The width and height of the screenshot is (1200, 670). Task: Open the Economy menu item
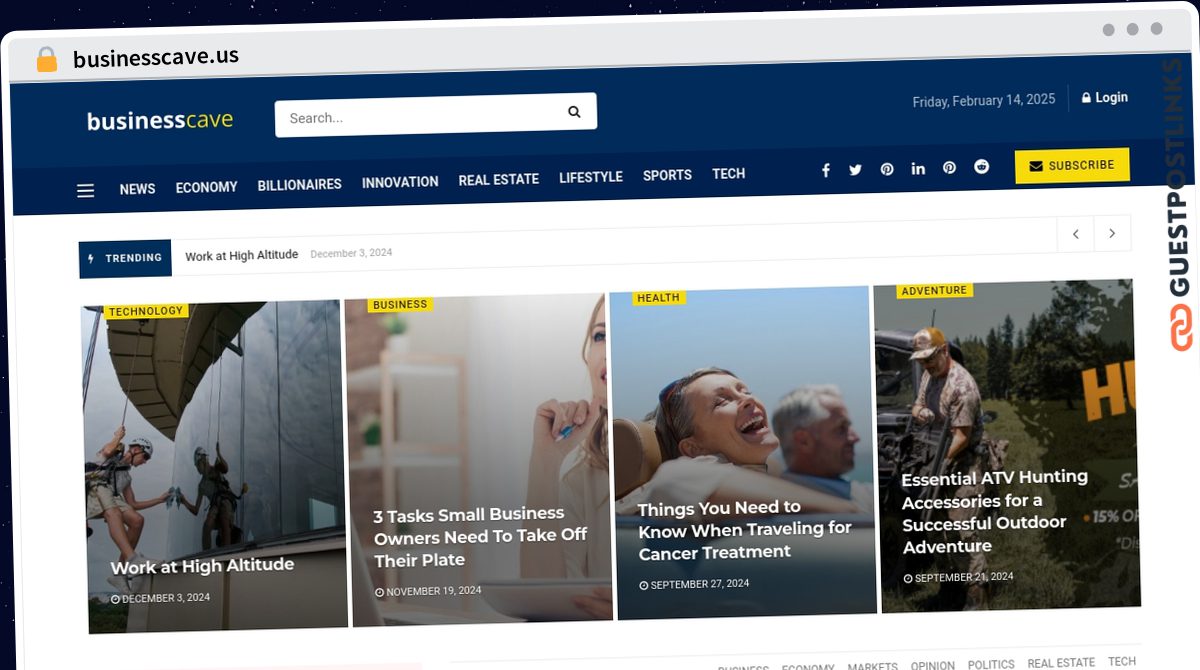(x=207, y=187)
